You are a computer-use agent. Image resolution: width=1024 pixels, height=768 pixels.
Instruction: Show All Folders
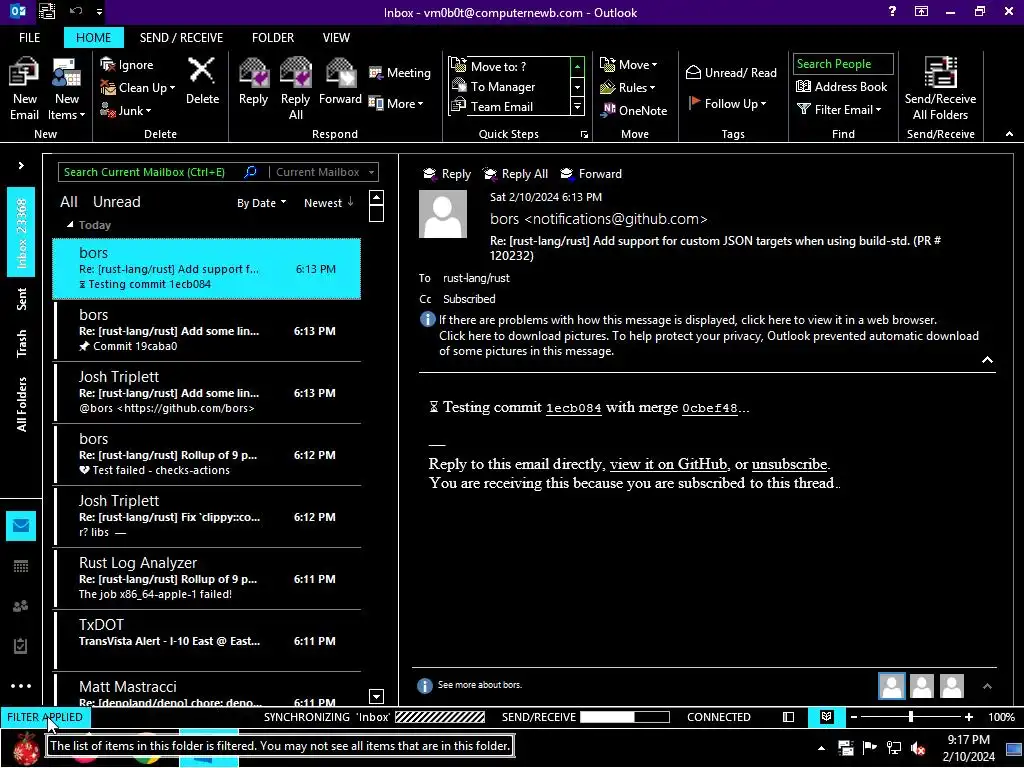click(22, 404)
